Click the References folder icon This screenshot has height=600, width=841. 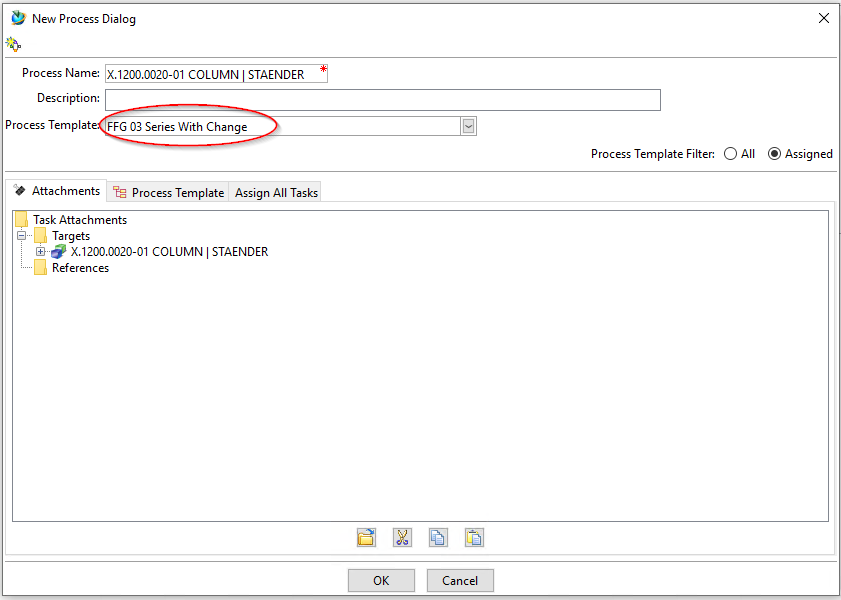[40, 268]
